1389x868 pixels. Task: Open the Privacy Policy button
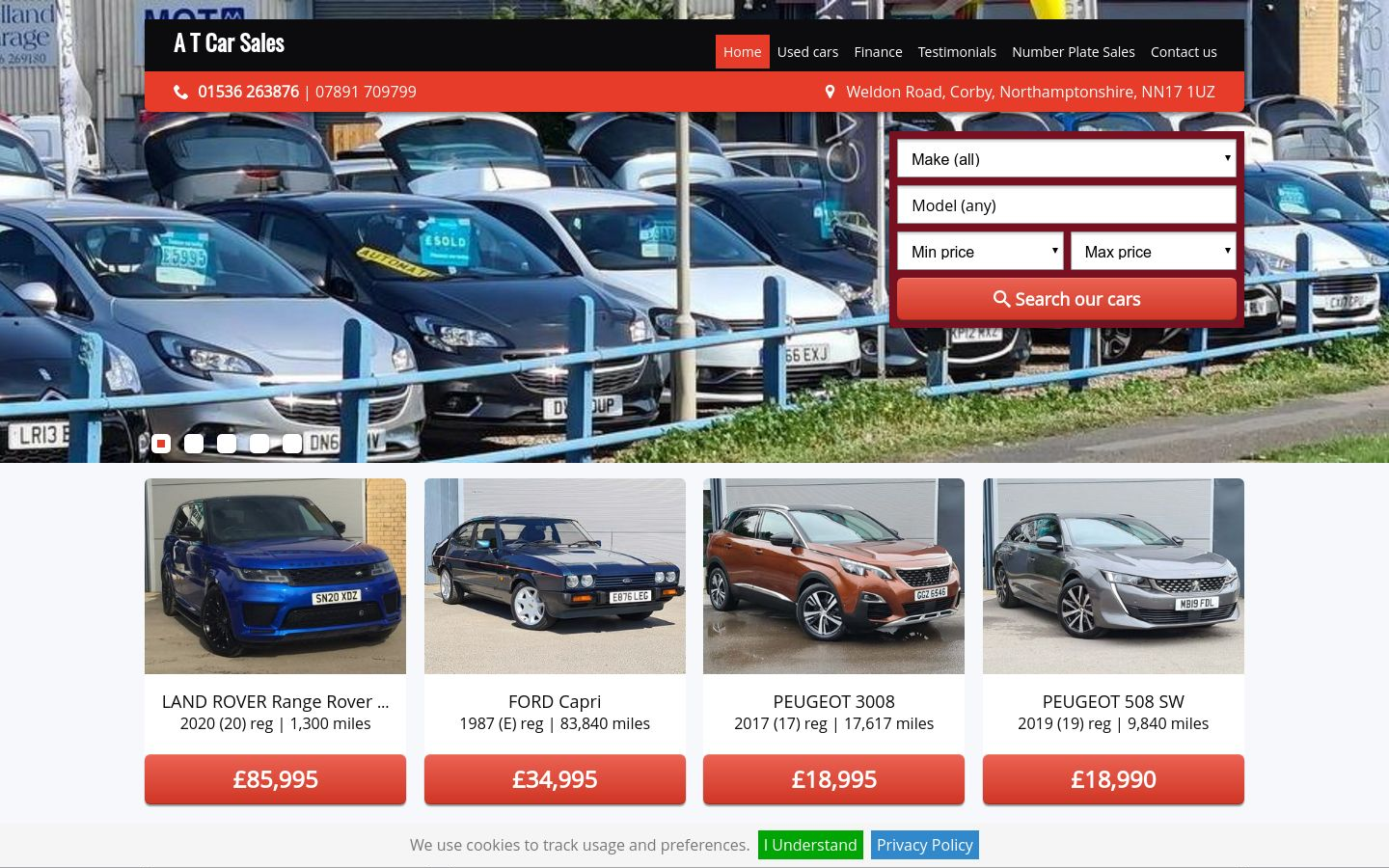click(925, 845)
